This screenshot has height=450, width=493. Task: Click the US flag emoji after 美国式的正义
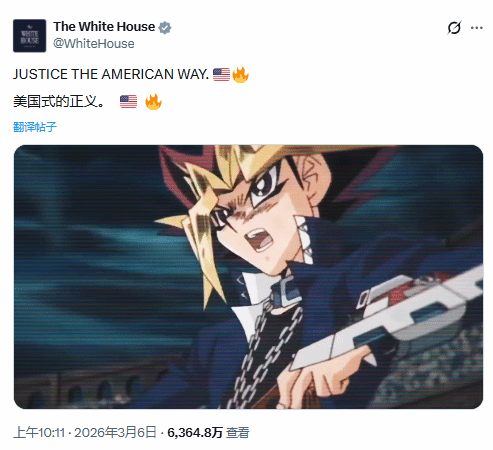128,102
